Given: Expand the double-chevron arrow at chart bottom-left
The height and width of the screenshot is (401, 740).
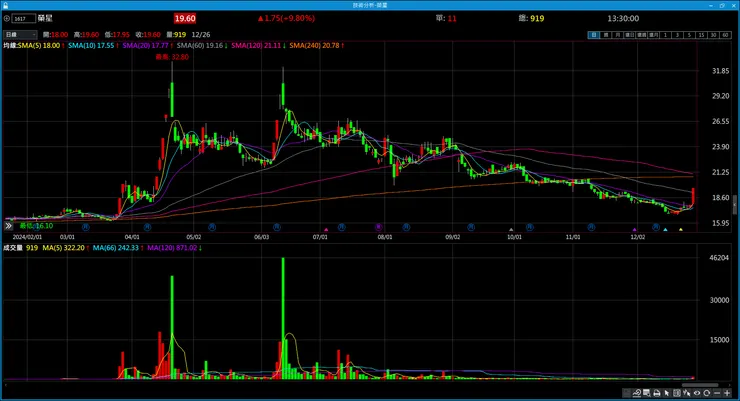Looking at the screenshot, I should 8,226.
